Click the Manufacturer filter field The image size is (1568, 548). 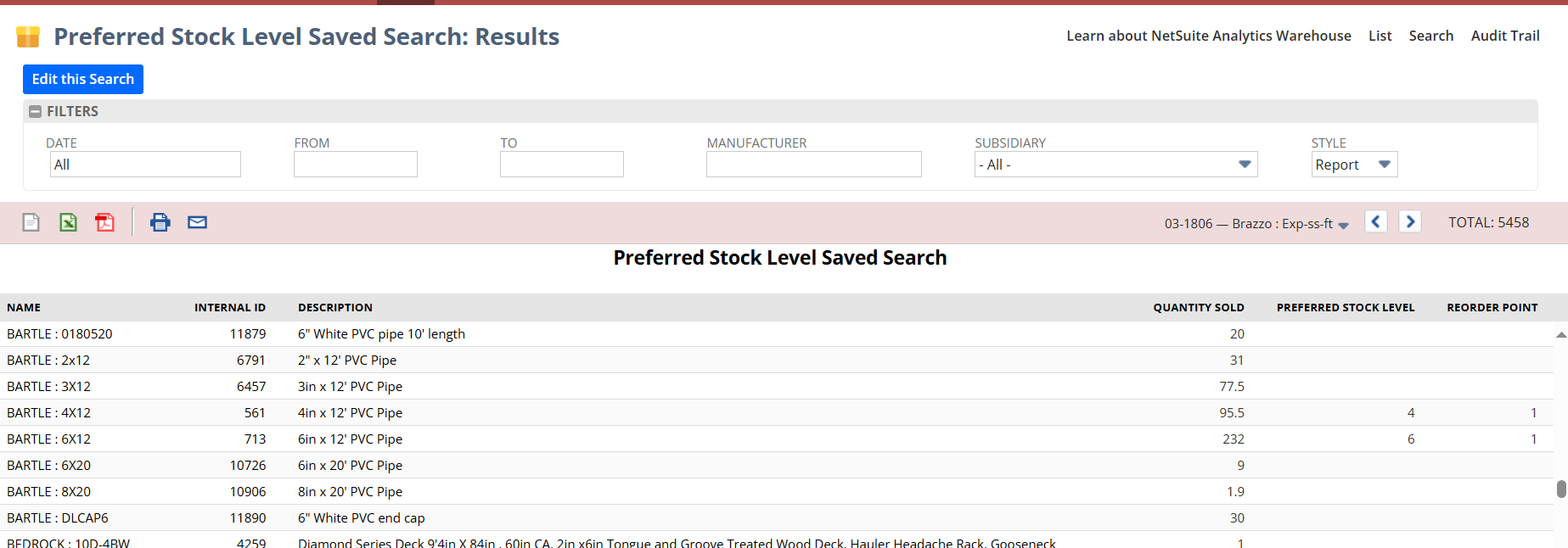[x=813, y=165]
